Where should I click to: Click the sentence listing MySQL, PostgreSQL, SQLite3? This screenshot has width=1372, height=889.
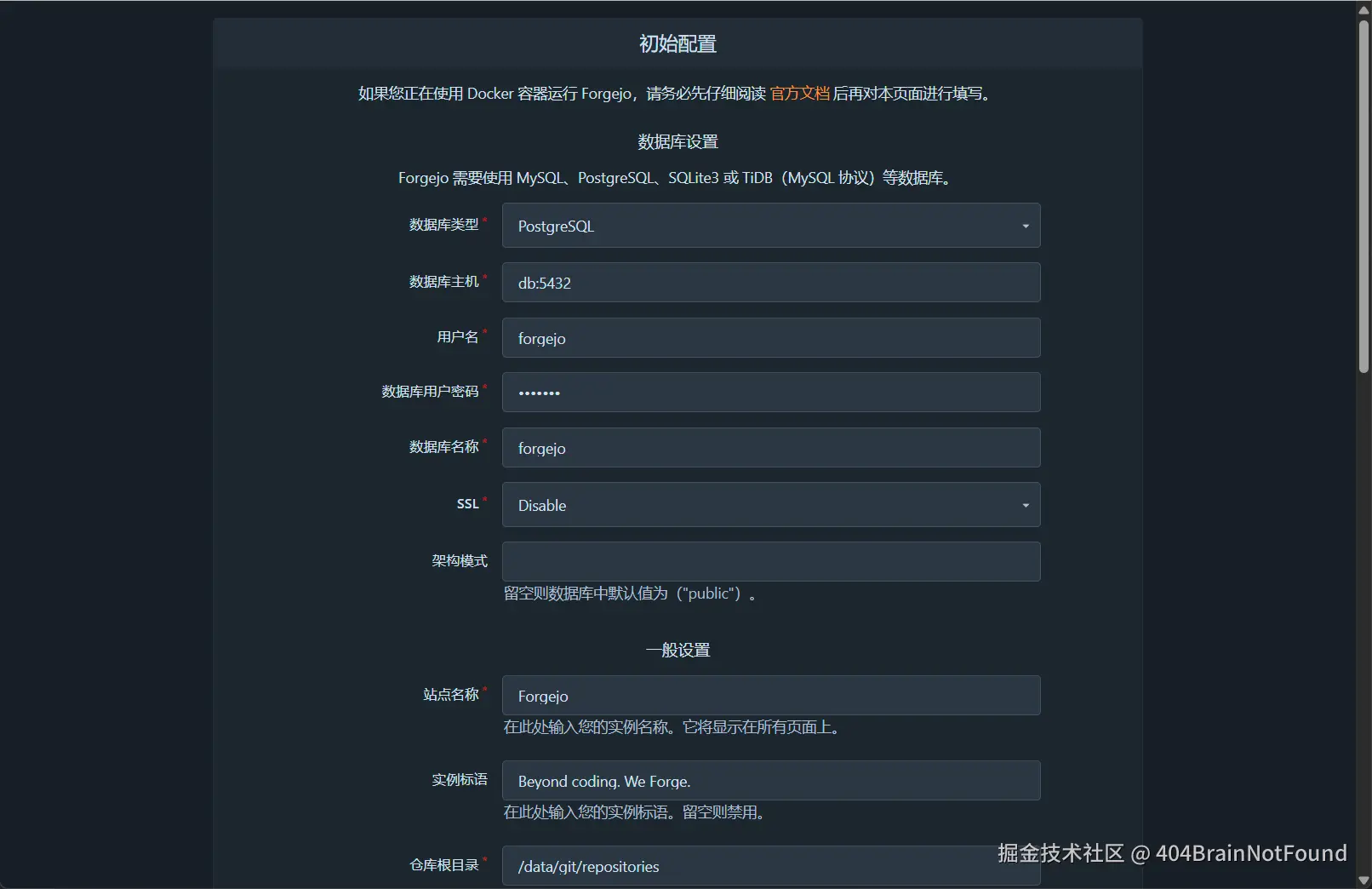coord(677,178)
